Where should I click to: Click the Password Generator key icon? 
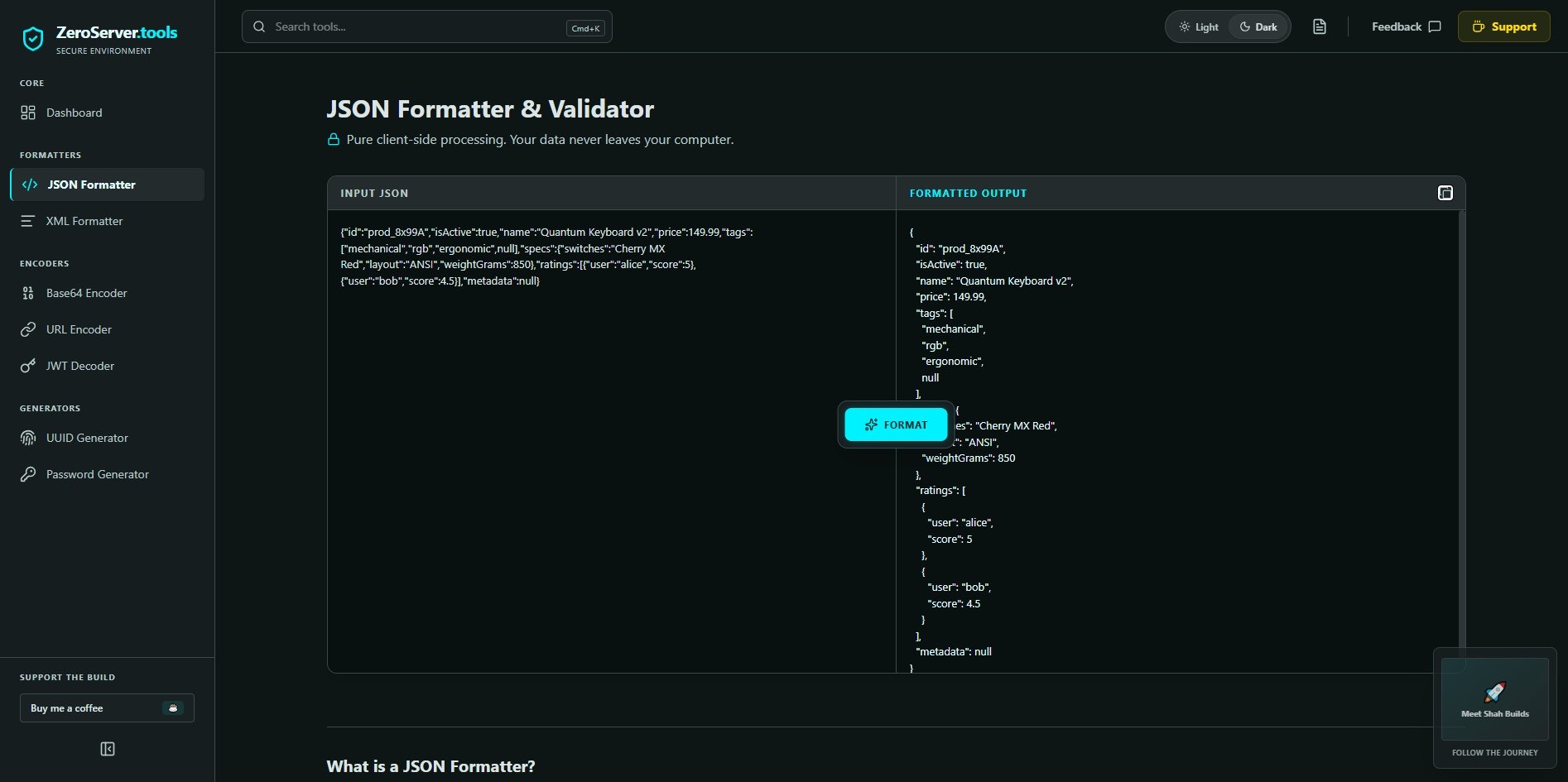click(28, 474)
